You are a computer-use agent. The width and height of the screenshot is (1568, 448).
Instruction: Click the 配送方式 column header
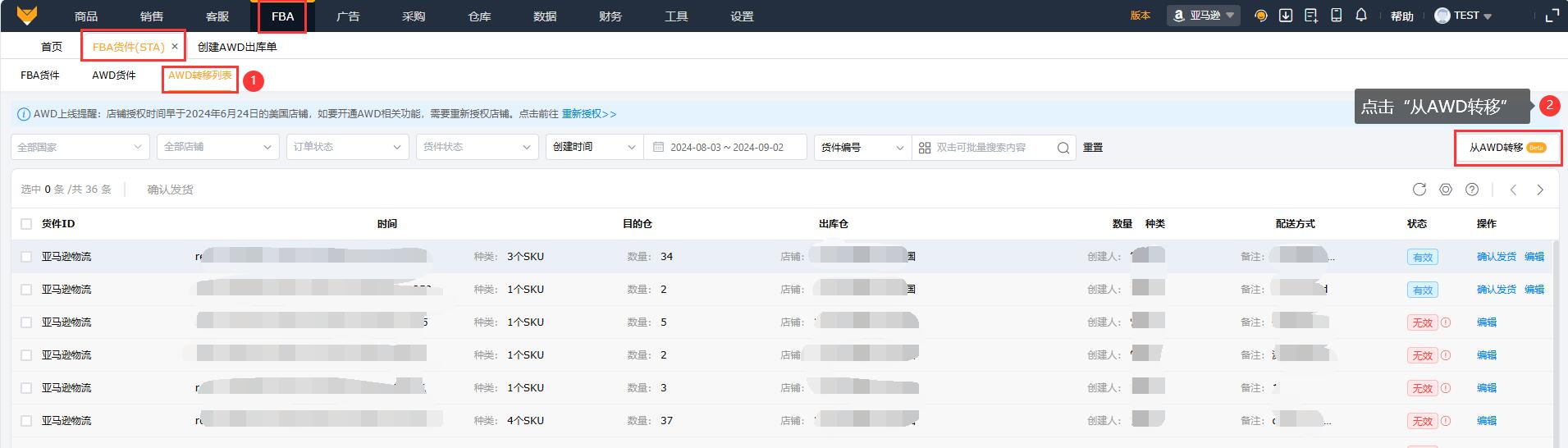click(1295, 224)
